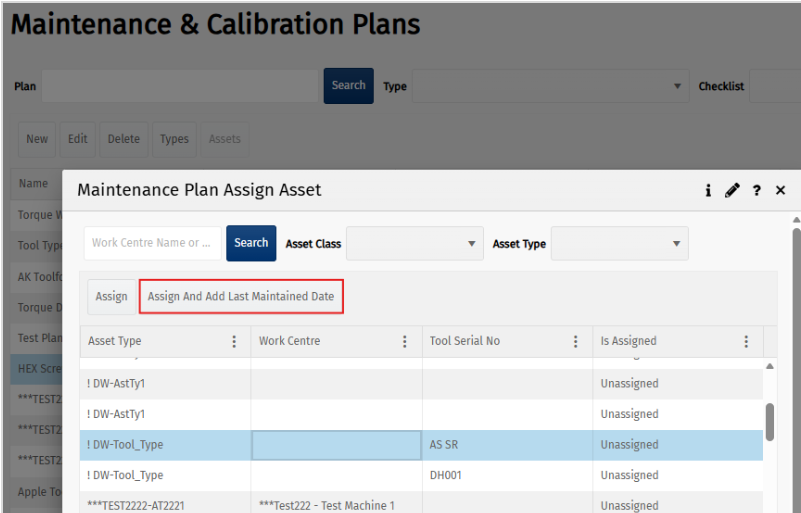The width and height of the screenshot is (801, 513).
Task: Open Asset Type column options menu
Action: [x=234, y=341]
